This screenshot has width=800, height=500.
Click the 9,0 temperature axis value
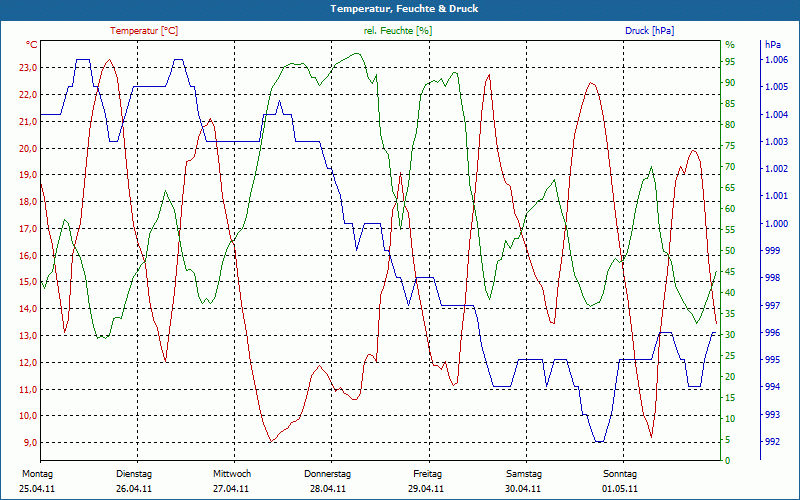(30, 443)
